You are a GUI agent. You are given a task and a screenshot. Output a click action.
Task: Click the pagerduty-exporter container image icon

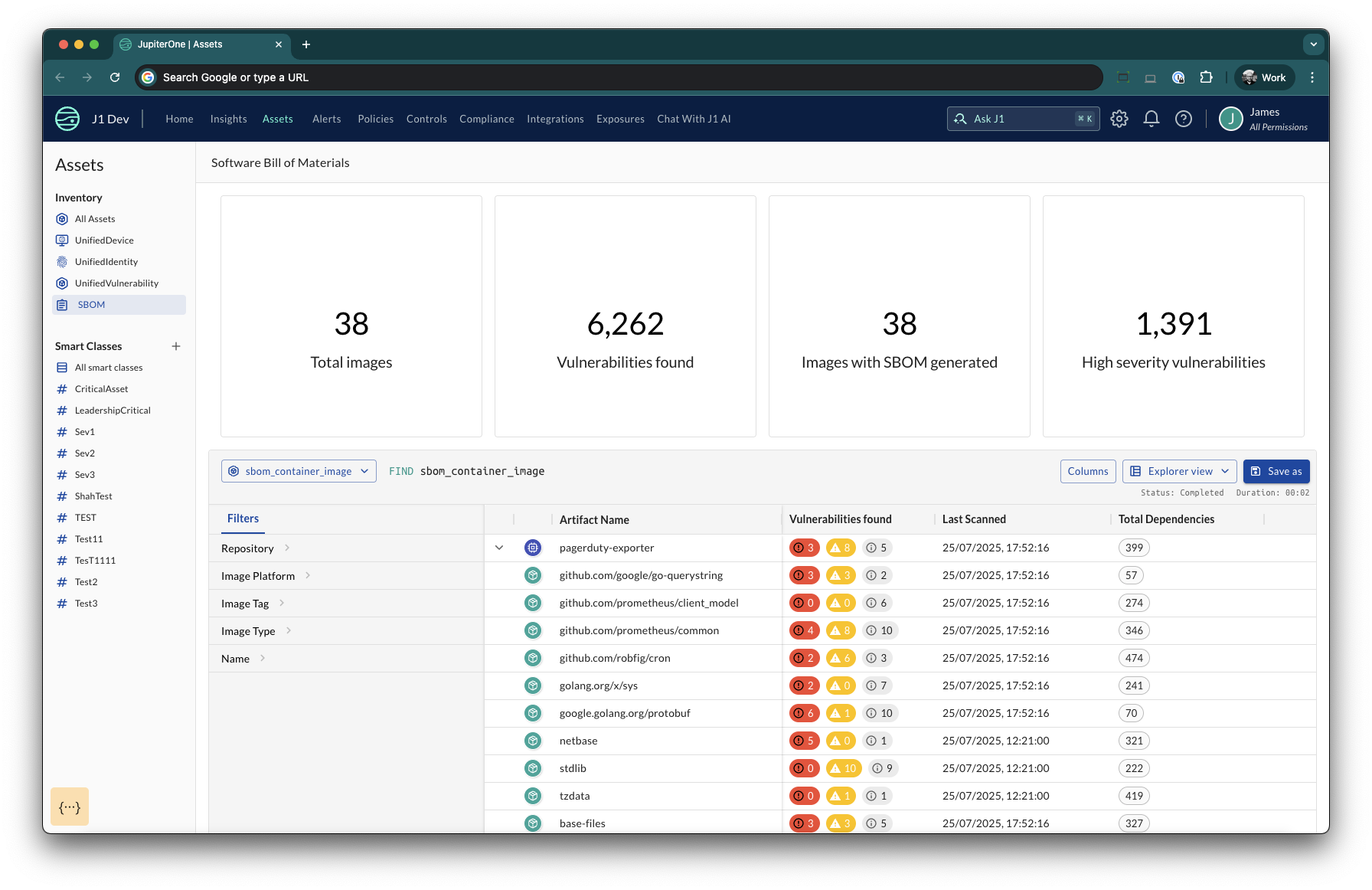[x=533, y=548]
